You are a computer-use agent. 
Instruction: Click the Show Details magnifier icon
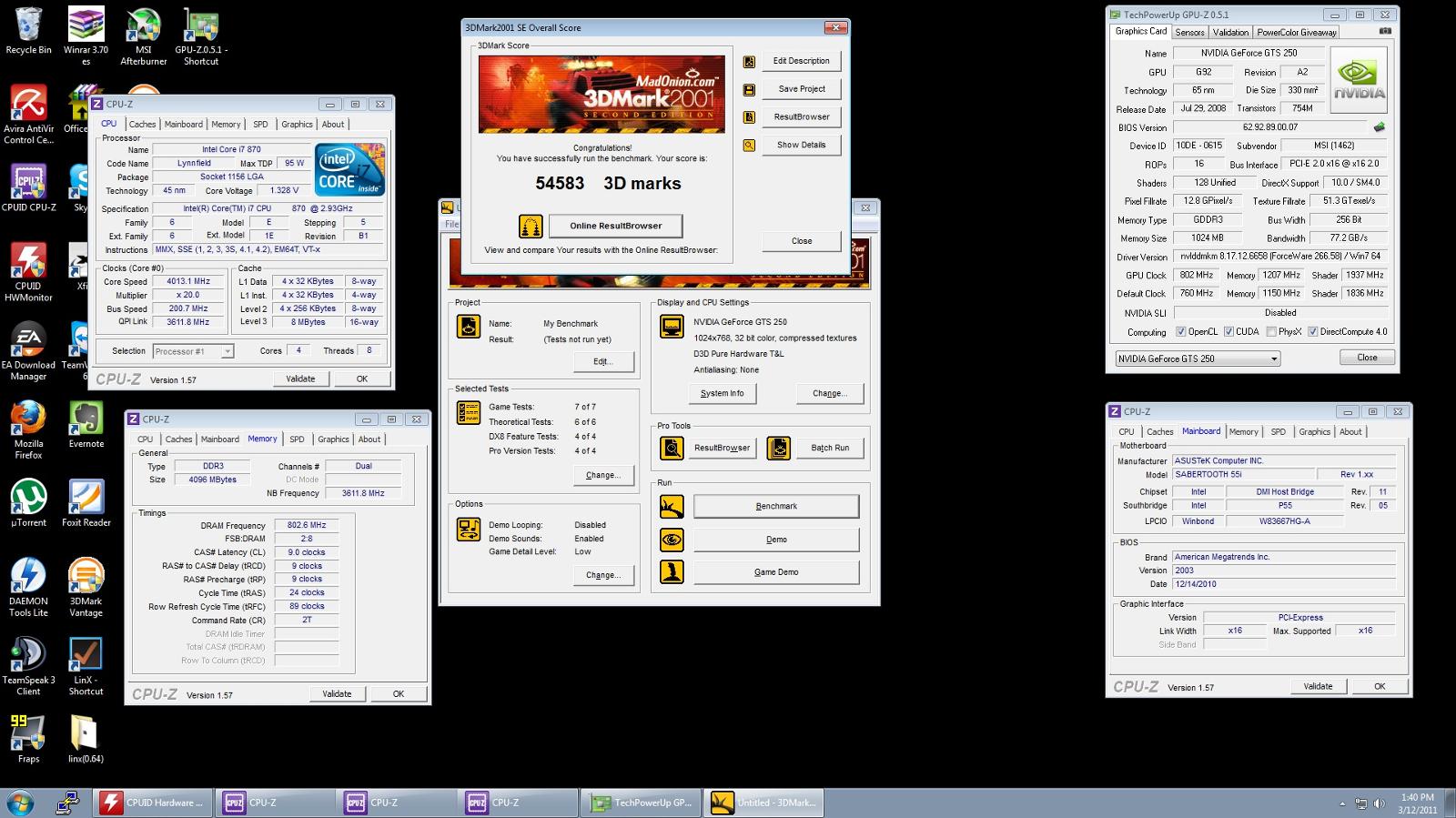tap(749, 145)
